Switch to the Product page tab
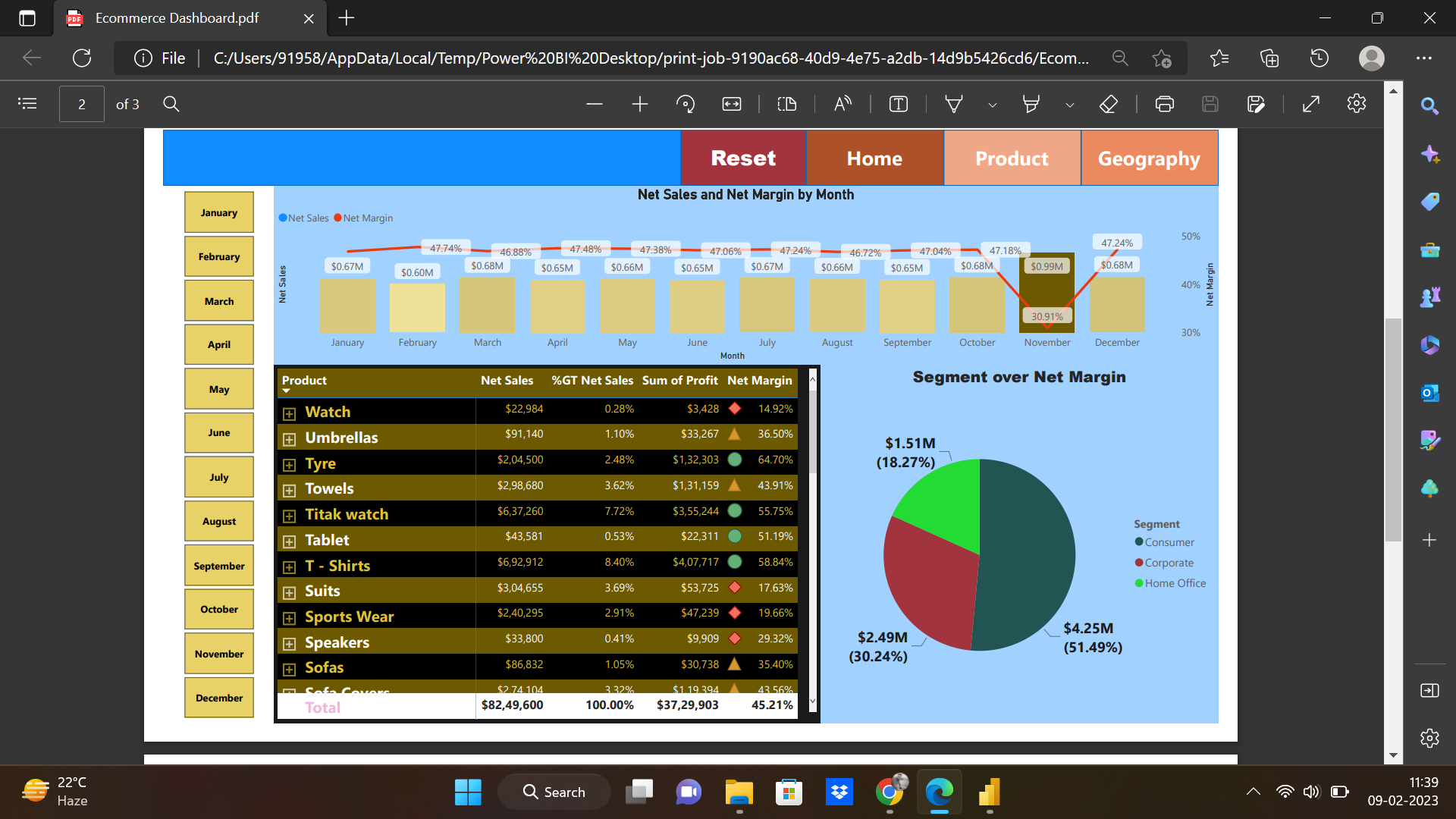Image resolution: width=1456 pixels, height=819 pixels. click(x=1012, y=158)
